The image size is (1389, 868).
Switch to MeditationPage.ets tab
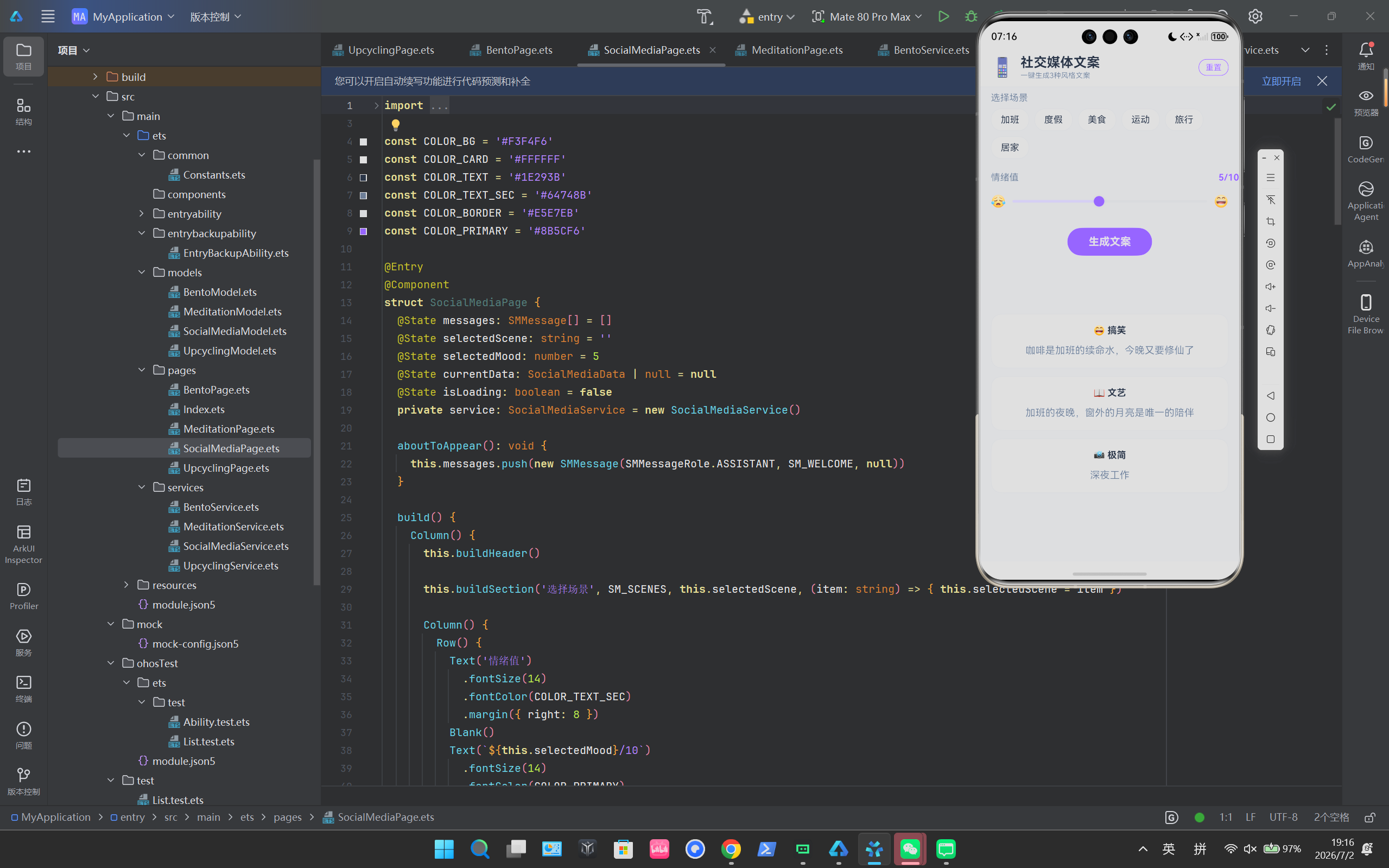789,50
